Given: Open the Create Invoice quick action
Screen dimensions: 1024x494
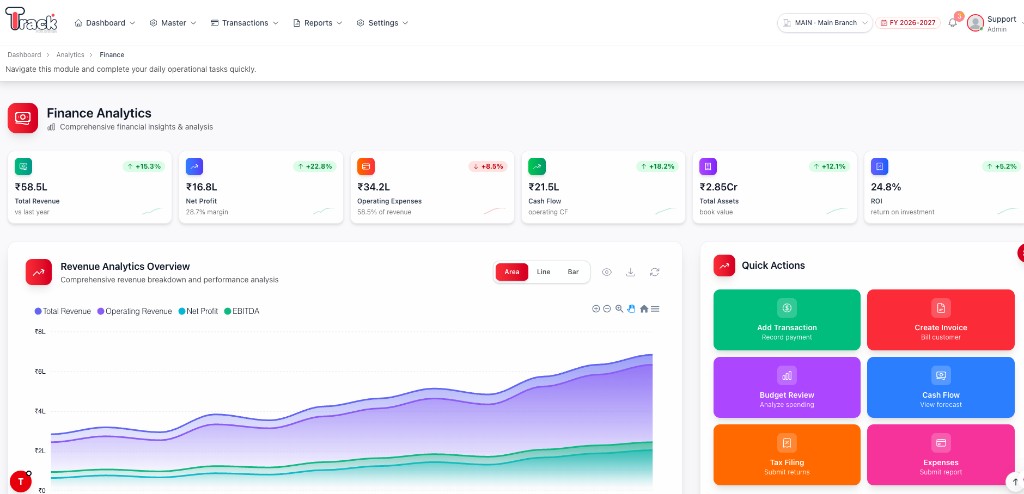Looking at the screenshot, I should point(940,320).
